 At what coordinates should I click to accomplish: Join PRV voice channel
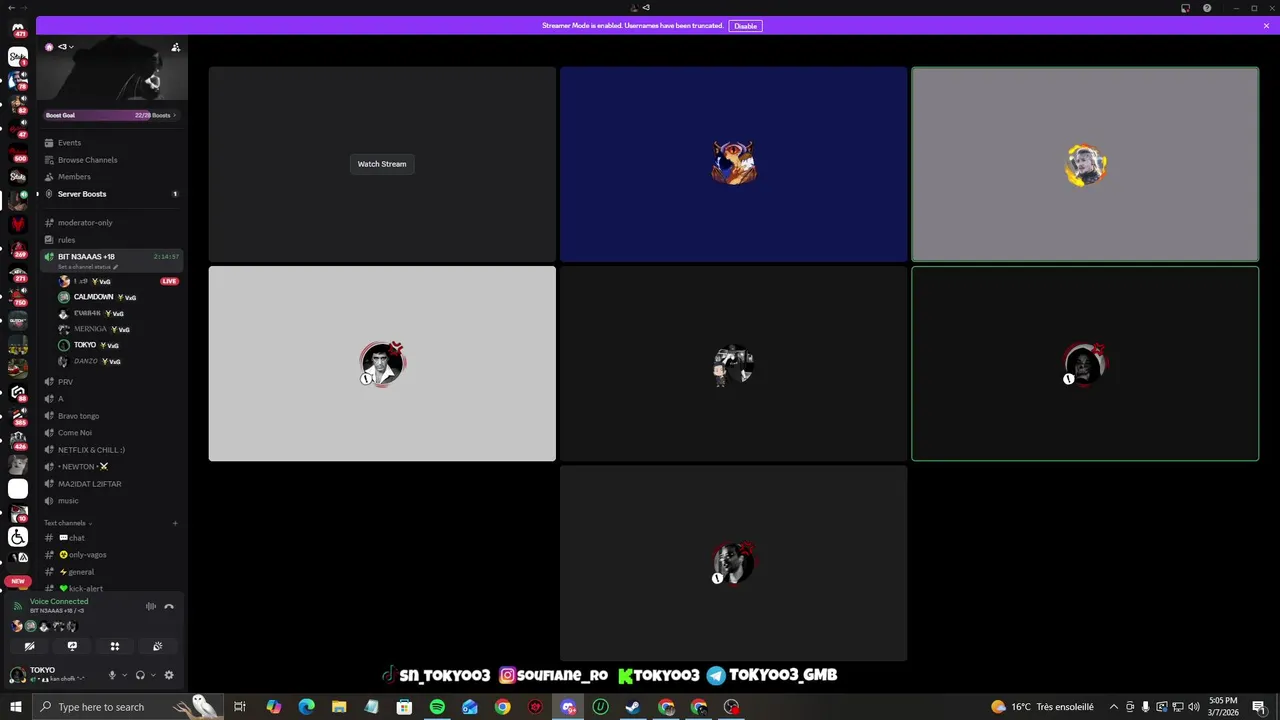click(111, 382)
